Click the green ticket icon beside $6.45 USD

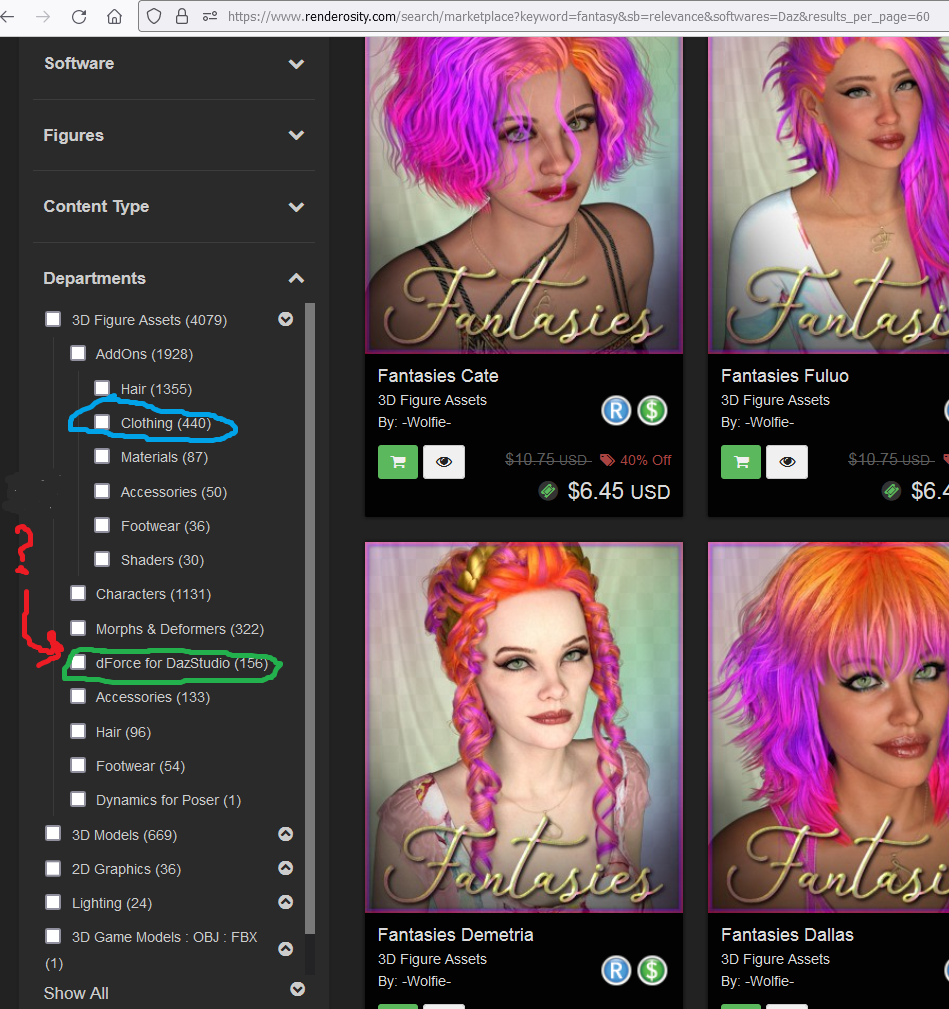548,492
